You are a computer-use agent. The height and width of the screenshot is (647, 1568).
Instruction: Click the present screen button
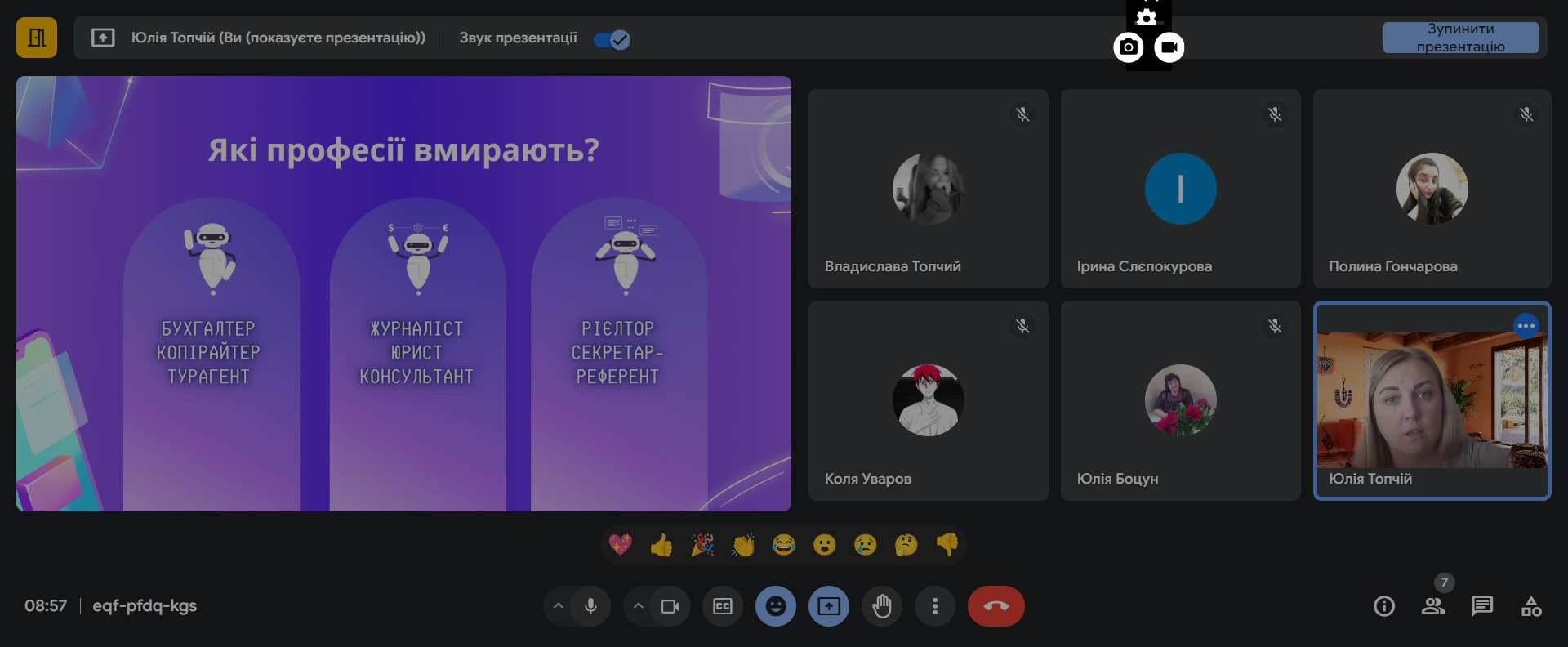coord(829,606)
